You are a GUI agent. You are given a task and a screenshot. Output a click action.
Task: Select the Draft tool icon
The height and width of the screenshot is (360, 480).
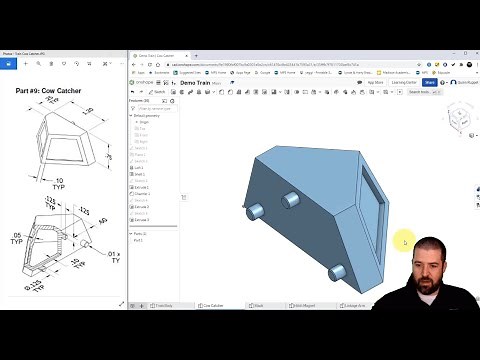pos(239,92)
